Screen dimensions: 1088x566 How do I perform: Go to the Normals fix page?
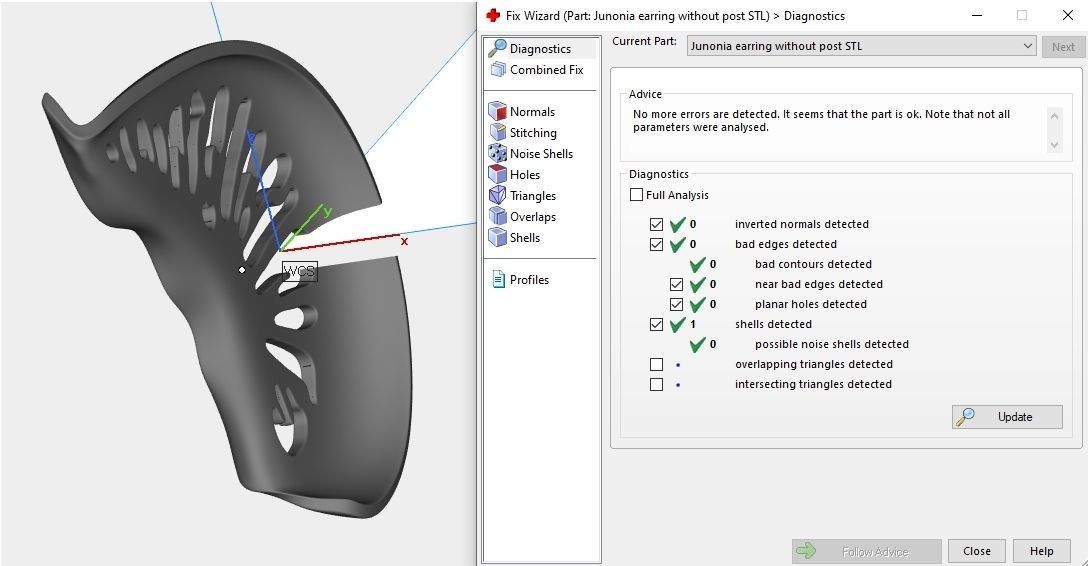pyautogui.click(x=532, y=112)
